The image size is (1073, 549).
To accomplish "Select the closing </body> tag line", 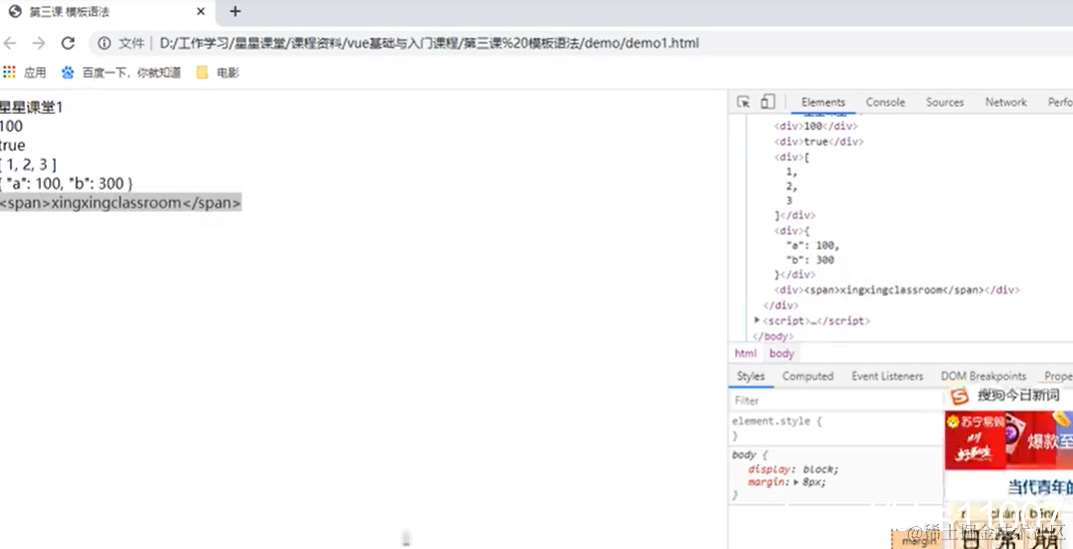I will tap(773, 336).
